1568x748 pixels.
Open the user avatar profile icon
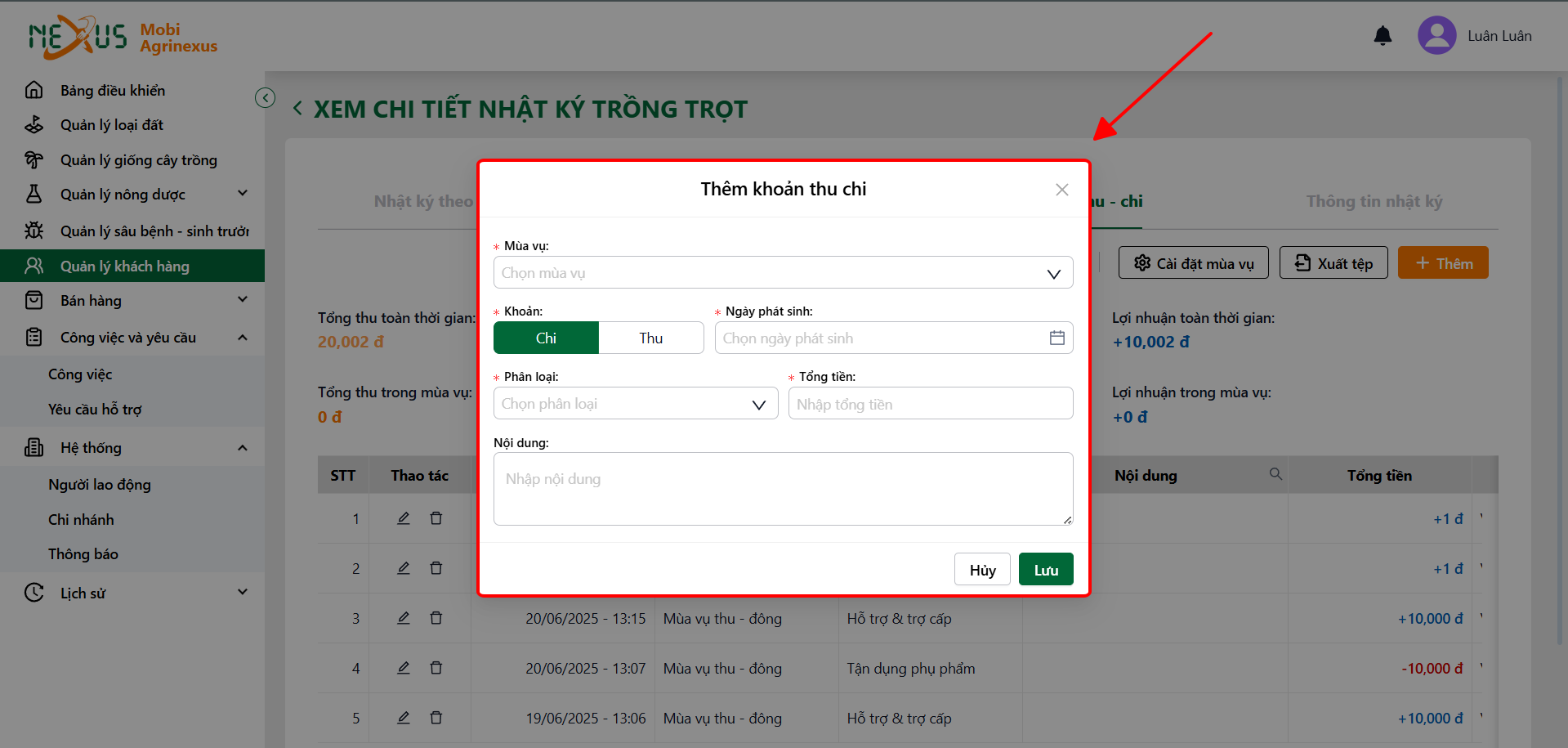[x=1436, y=36]
